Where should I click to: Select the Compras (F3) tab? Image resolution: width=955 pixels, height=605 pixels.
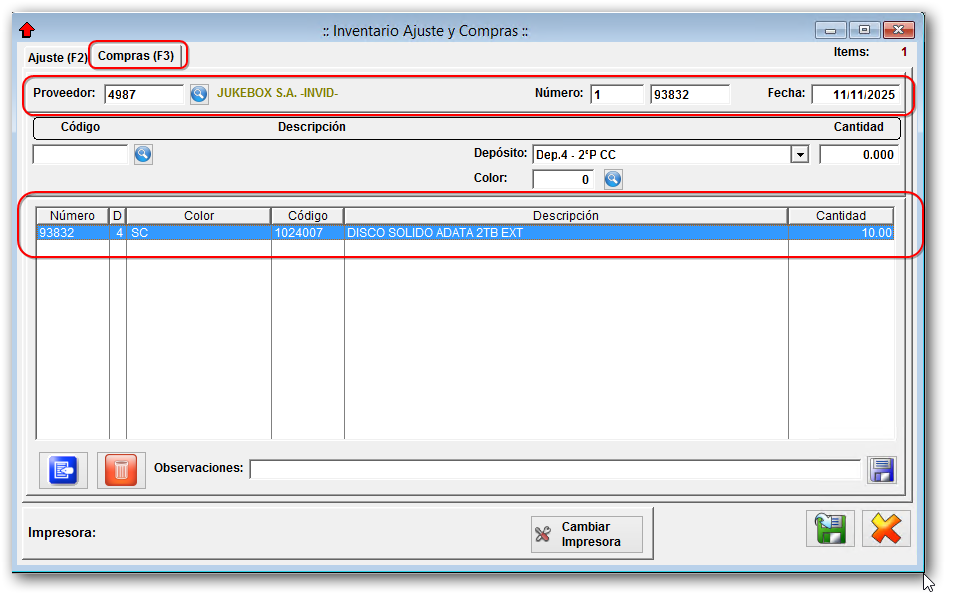[x=136, y=56]
